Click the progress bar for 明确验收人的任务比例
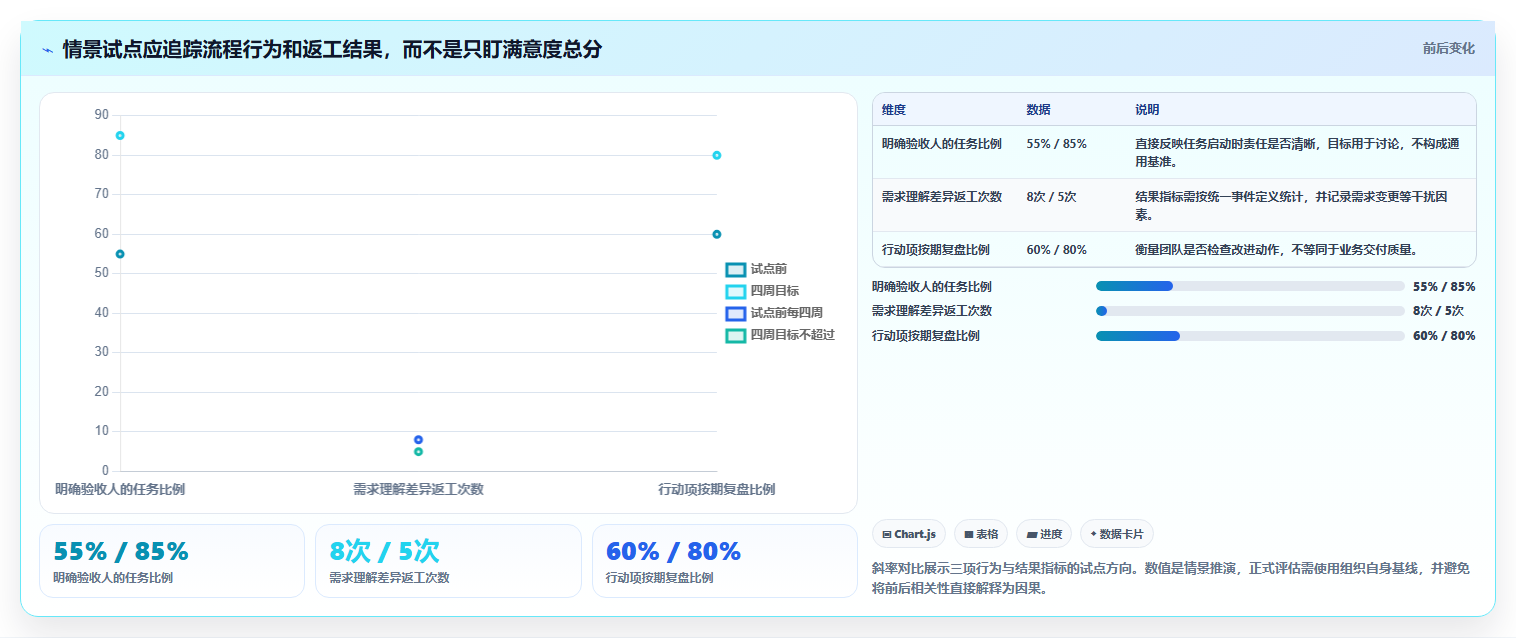Image resolution: width=1516 pixels, height=638 pixels. click(1250, 286)
